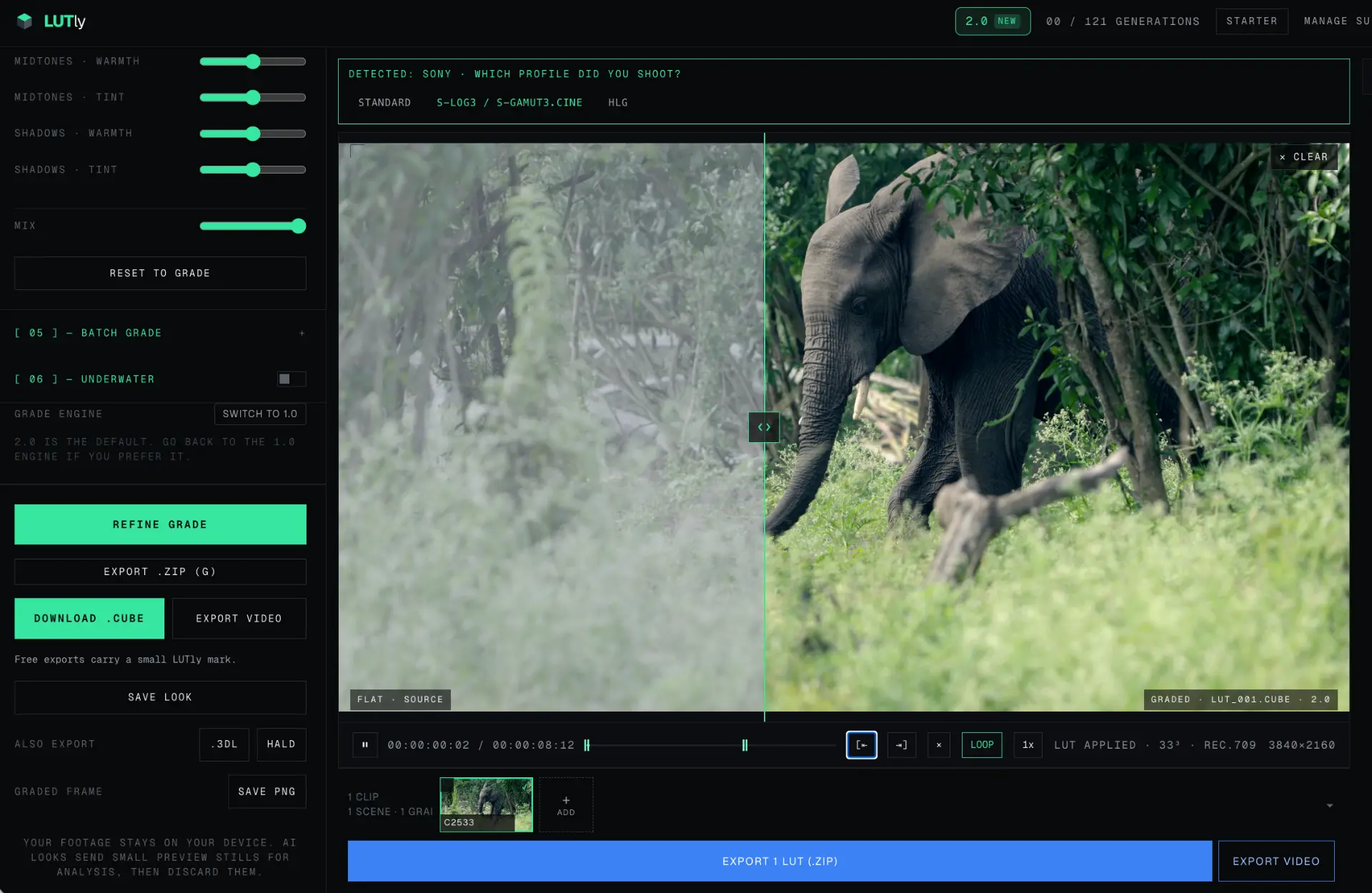Viewport: 1372px width, 893px height.
Task: Click the 00:00:00:02 current timecode
Action: click(x=429, y=745)
